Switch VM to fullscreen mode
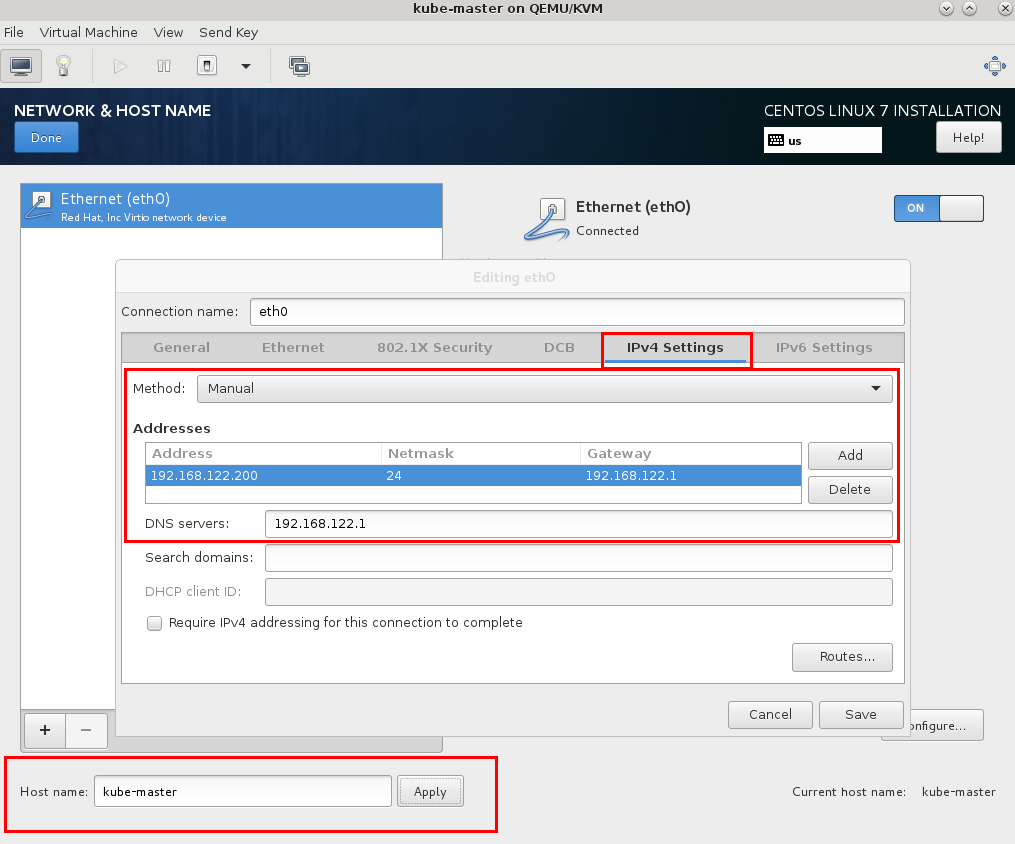The height and width of the screenshot is (844, 1015). tap(994, 66)
